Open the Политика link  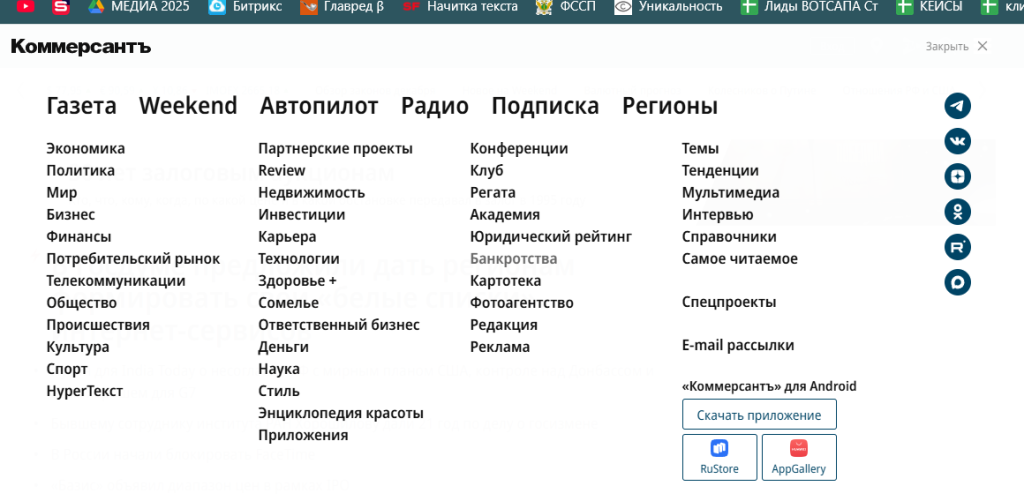point(80,170)
